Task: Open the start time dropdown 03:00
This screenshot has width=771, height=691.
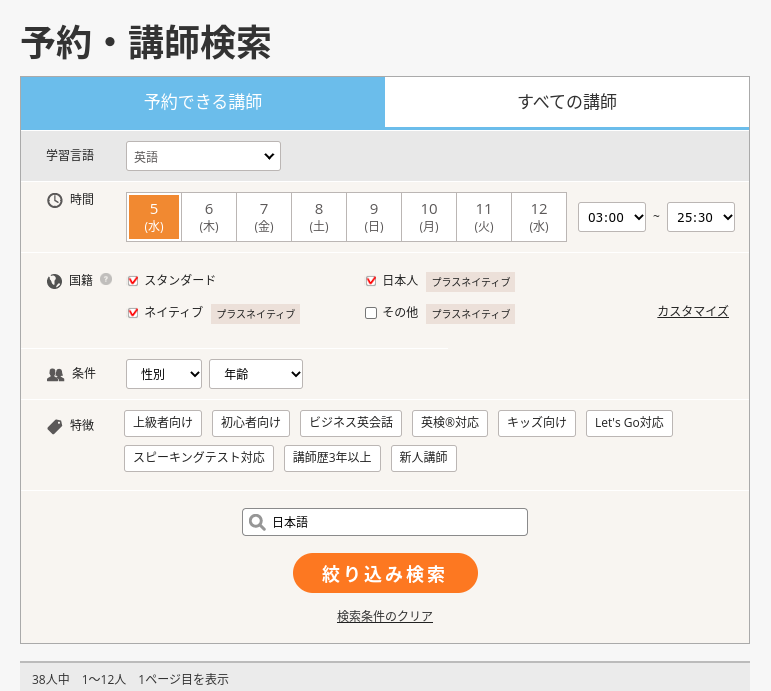Action: coord(612,217)
